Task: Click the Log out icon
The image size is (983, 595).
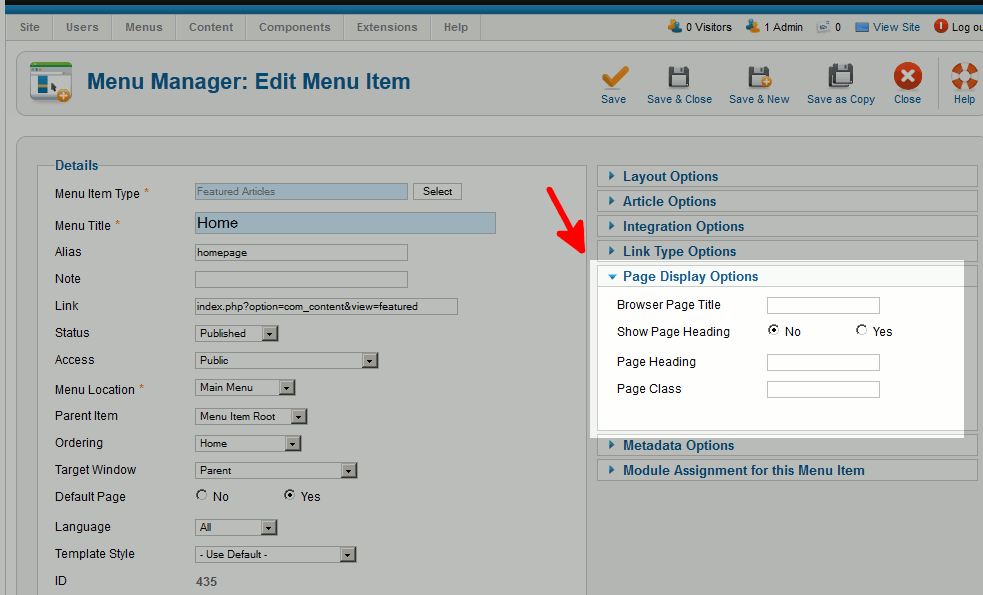Action: [941, 27]
